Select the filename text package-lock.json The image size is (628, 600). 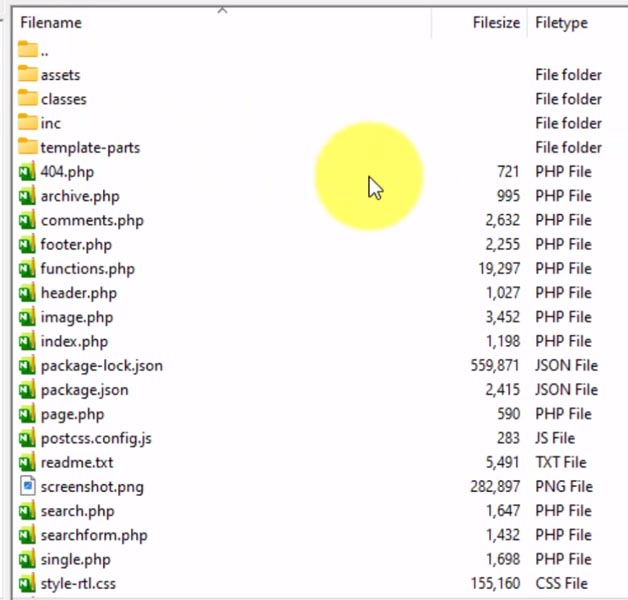(102, 366)
